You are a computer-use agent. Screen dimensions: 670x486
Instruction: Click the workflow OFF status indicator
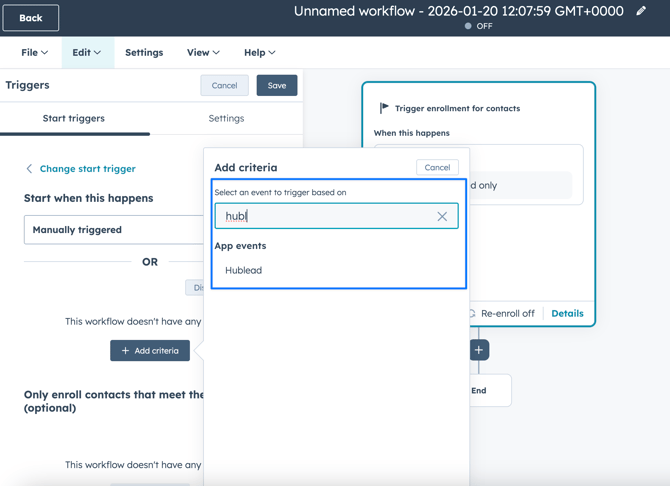tap(478, 26)
